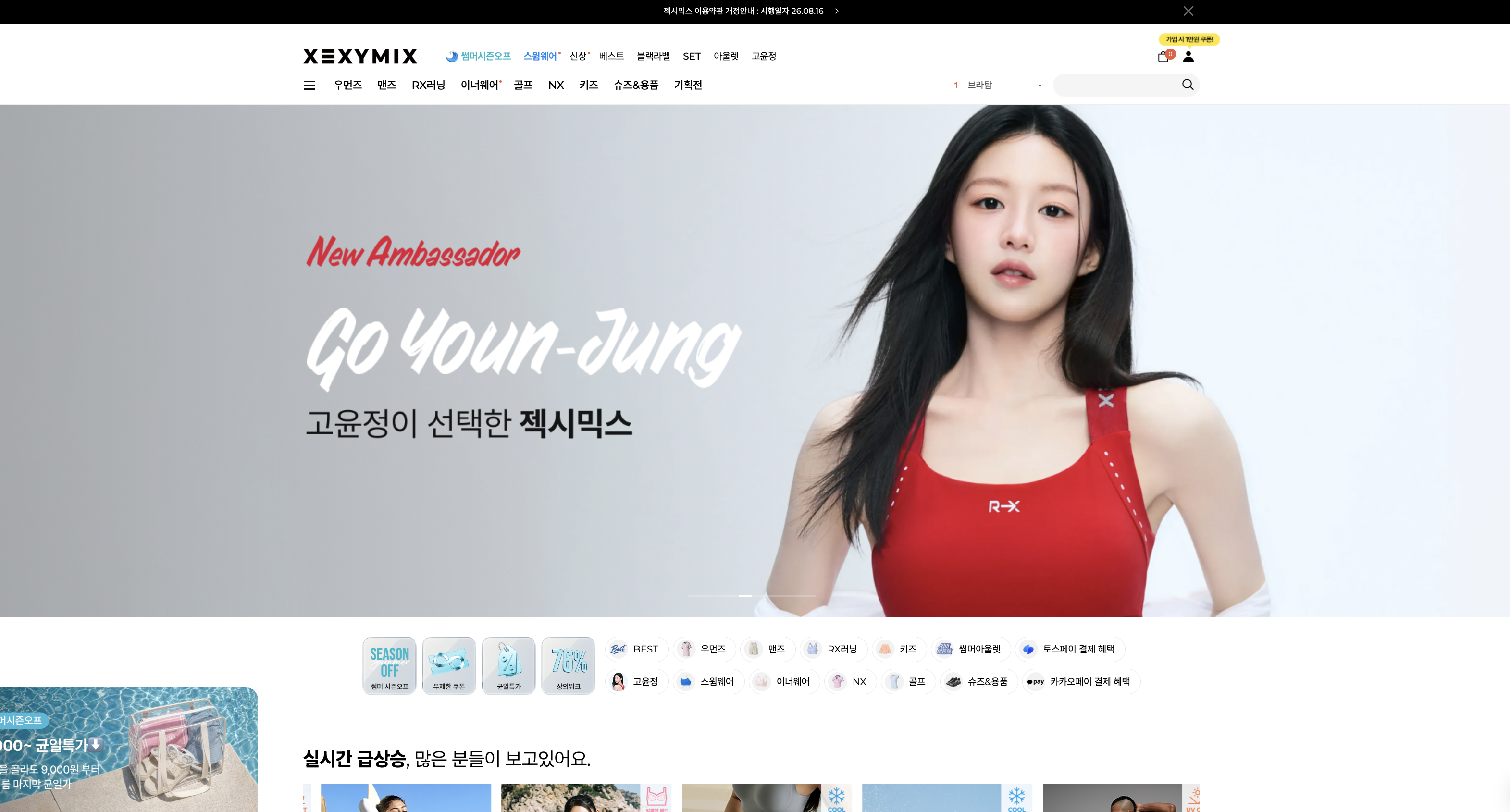
Task: Open 신상 in top navigation
Action: coord(579,56)
